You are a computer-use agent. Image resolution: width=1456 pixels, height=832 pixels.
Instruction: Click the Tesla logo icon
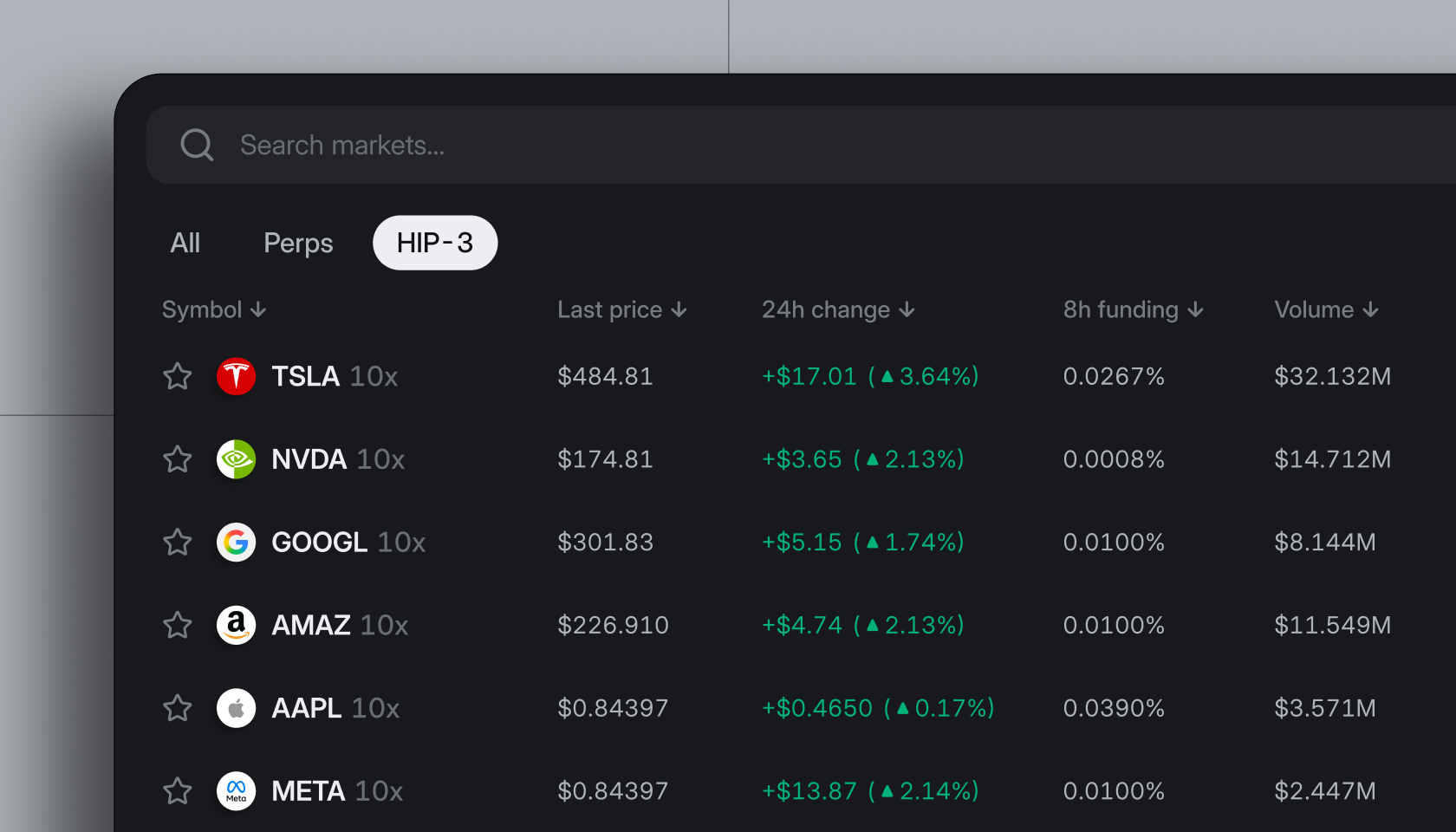point(236,376)
